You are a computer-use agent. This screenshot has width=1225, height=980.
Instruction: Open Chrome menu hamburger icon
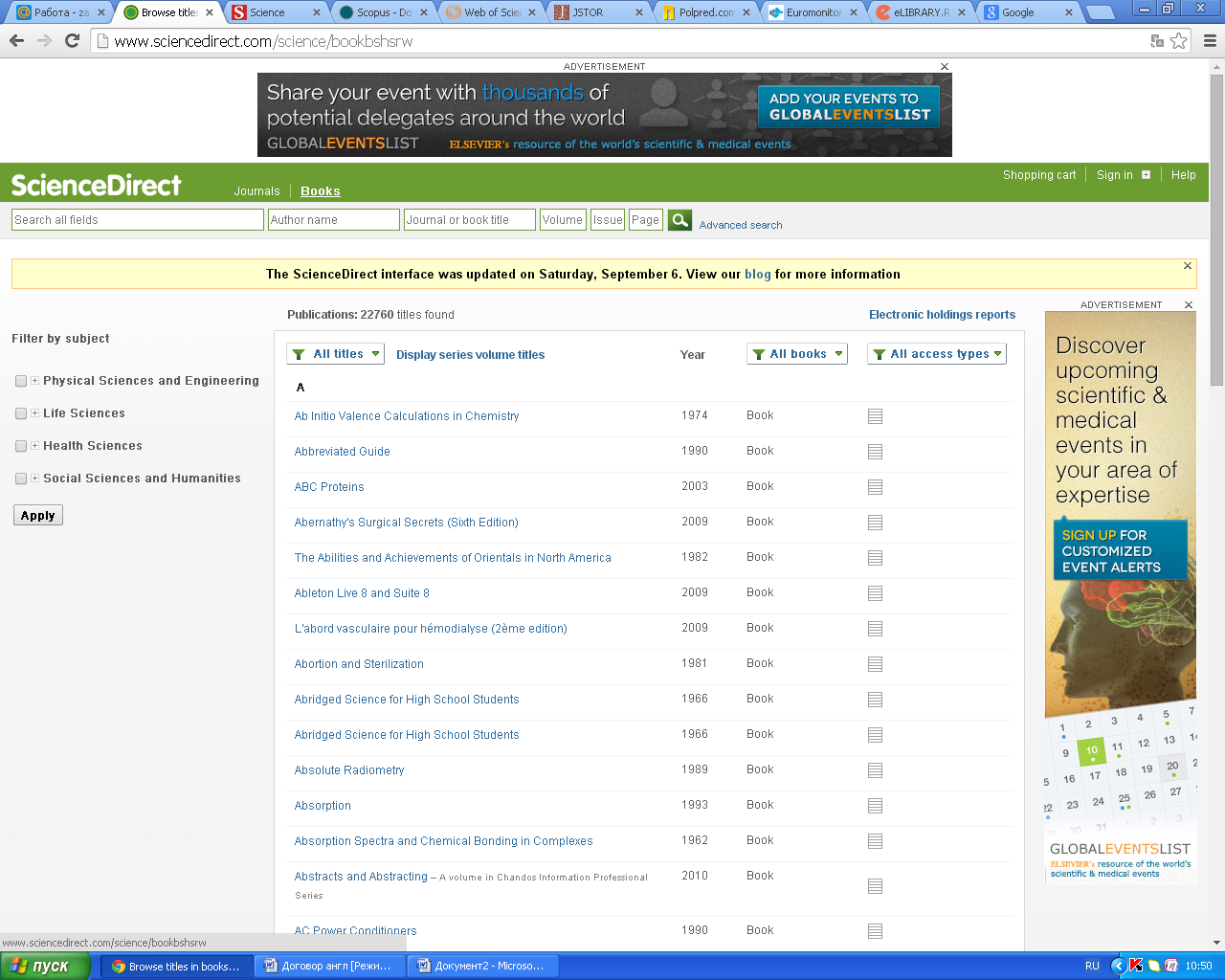pyautogui.click(x=1210, y=40)
